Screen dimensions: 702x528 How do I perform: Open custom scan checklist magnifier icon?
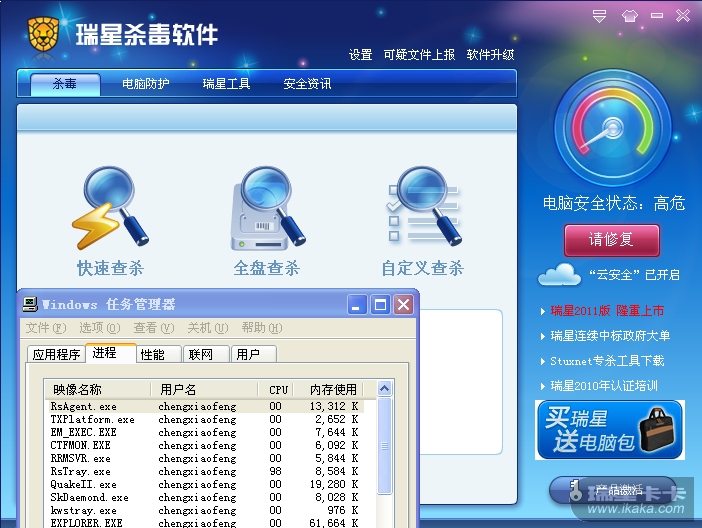click(424, 206)
